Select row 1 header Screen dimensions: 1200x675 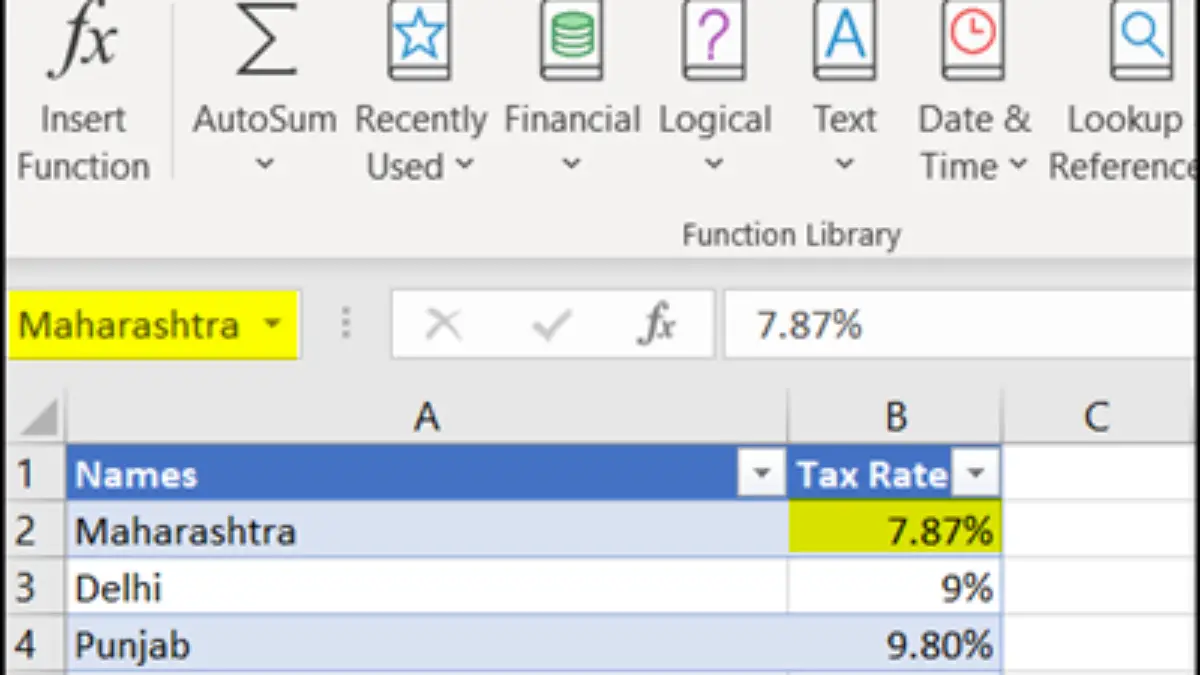tap(33, 474)
